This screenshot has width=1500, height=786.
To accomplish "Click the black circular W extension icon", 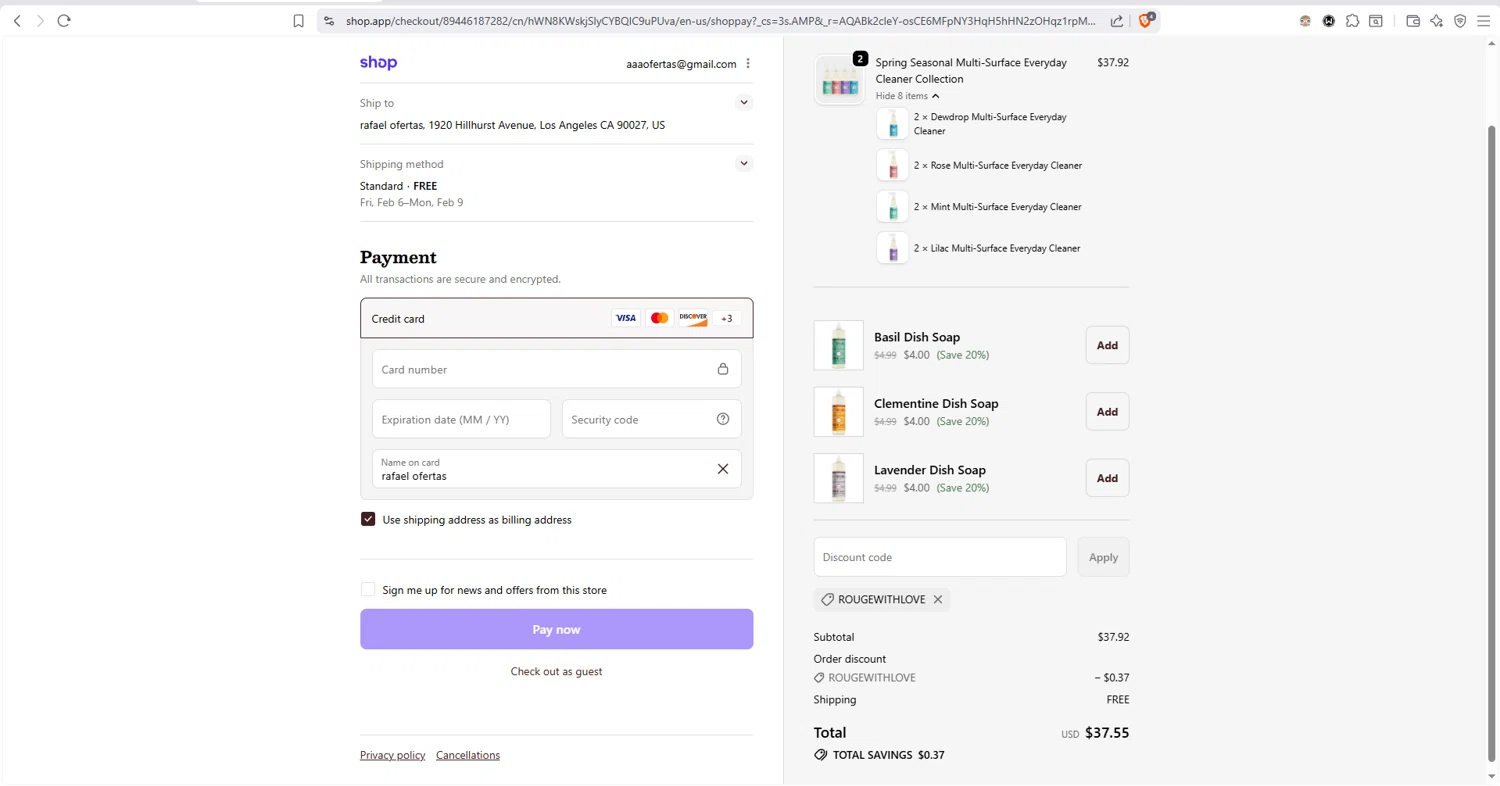I will [1329, 21].
